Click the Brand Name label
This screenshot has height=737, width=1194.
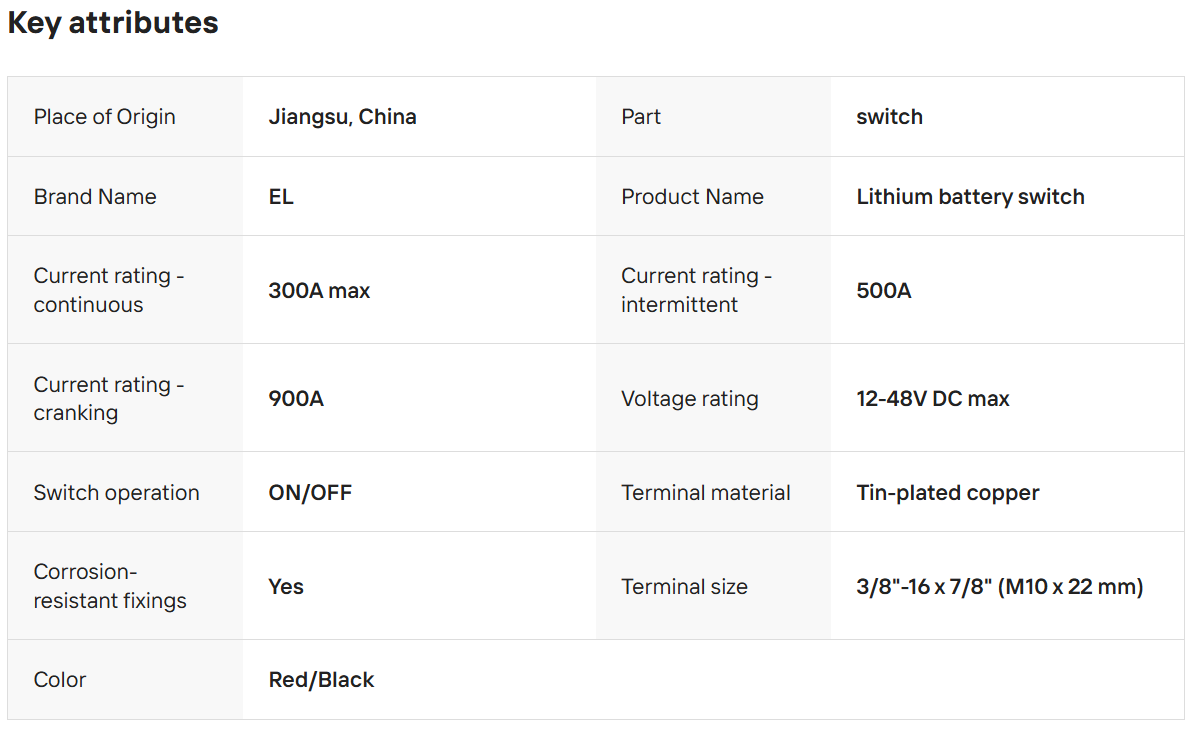(x=95, y=197)
